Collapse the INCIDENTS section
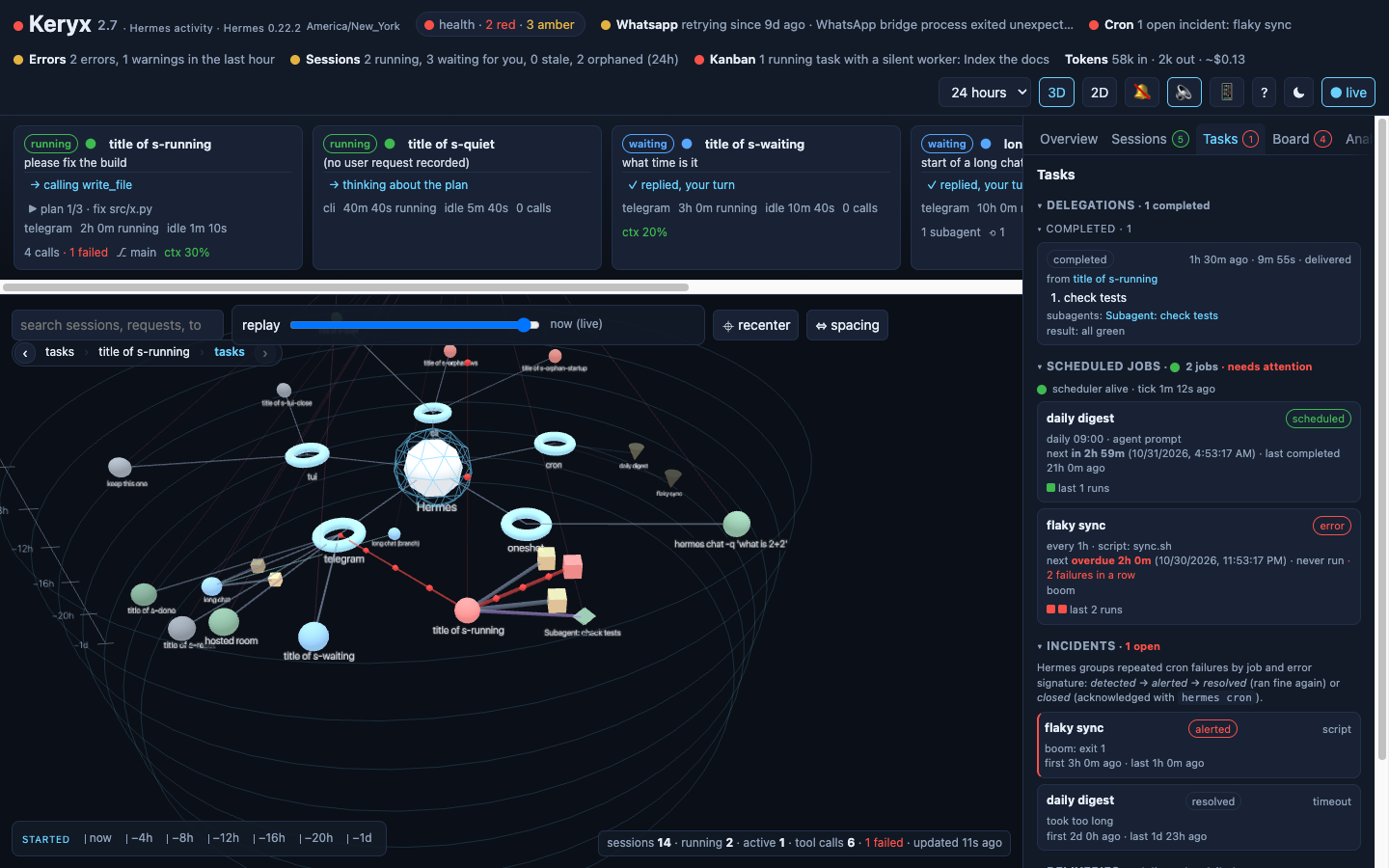 pyautogui.click(x=1099, y=646)
